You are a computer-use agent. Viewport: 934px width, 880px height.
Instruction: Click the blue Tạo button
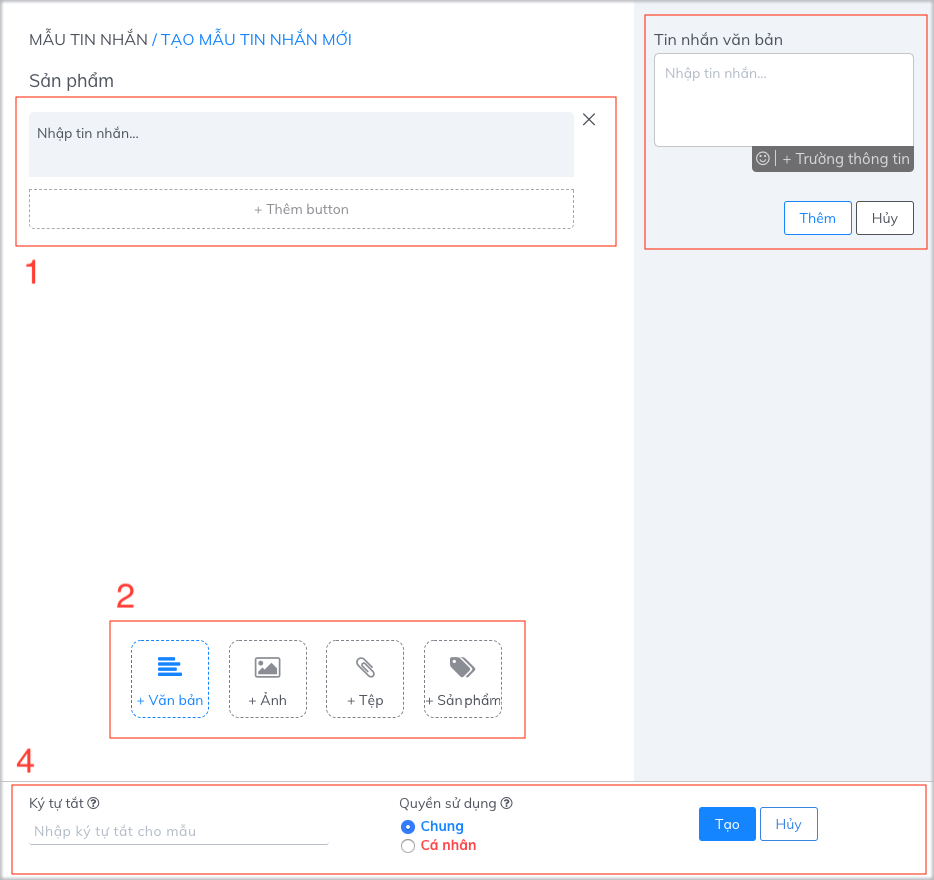point(727,824)
